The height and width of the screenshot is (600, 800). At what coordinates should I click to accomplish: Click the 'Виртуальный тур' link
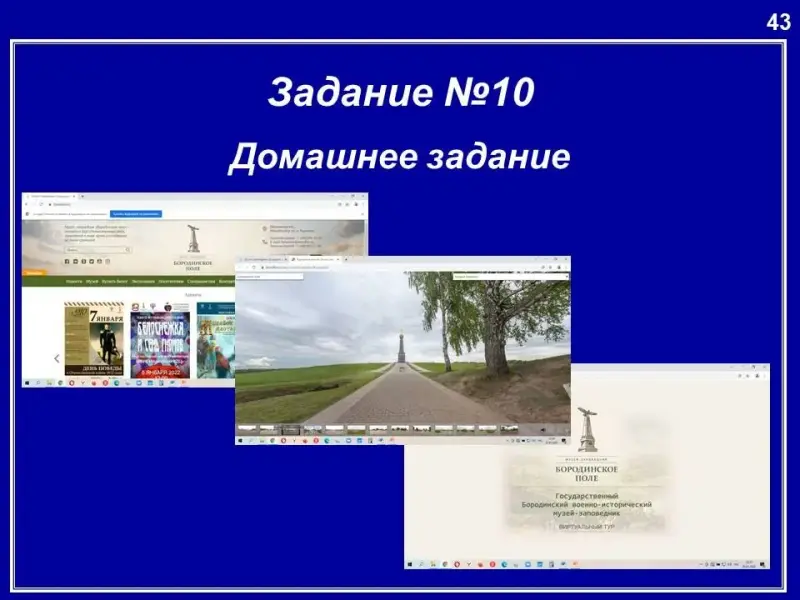(587, 525)
